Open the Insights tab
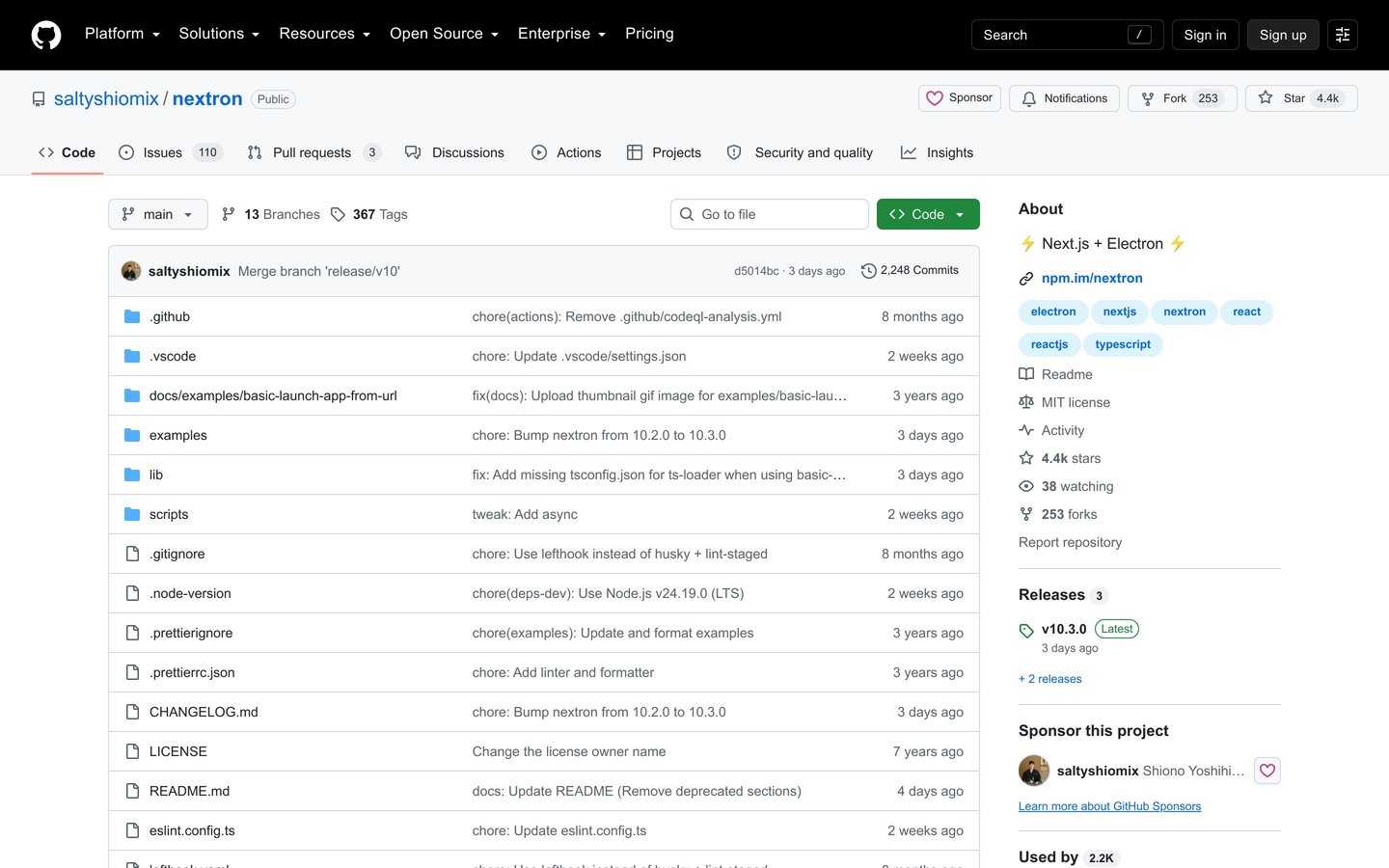The width and height of the screenshot is (1389, 868). coord(937,152)
